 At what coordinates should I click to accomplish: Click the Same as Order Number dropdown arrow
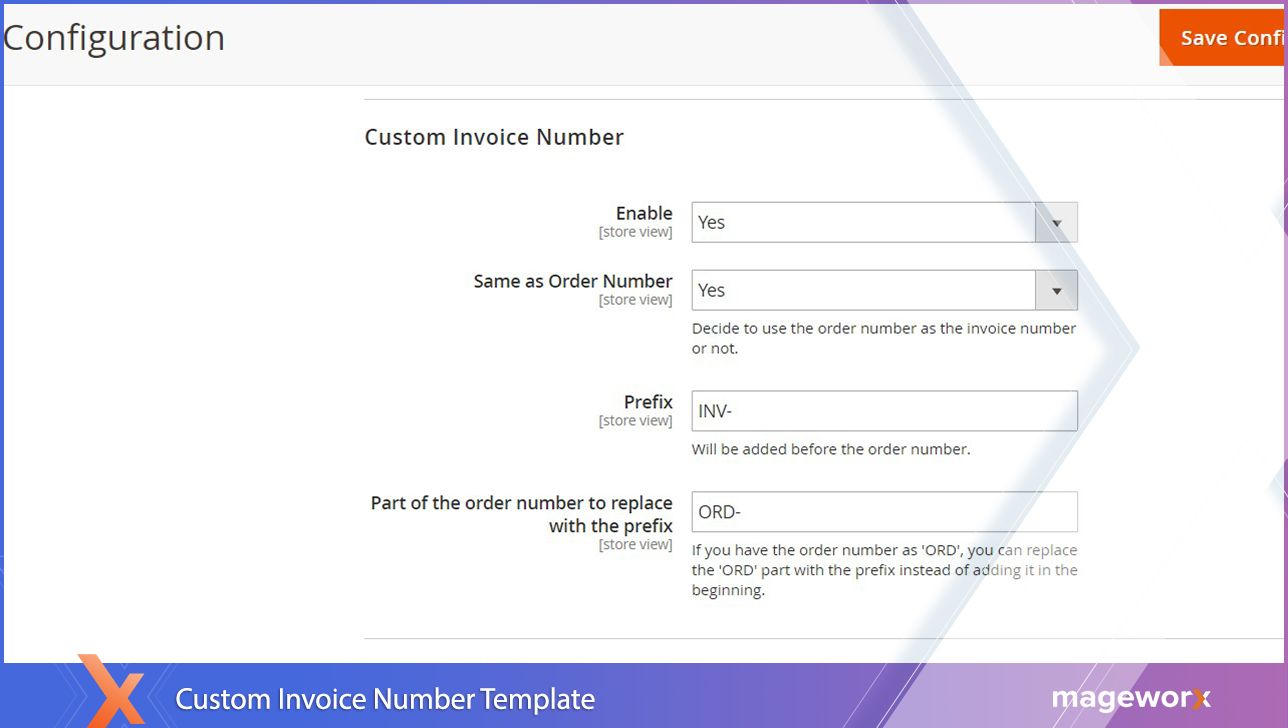[1056, 290]
